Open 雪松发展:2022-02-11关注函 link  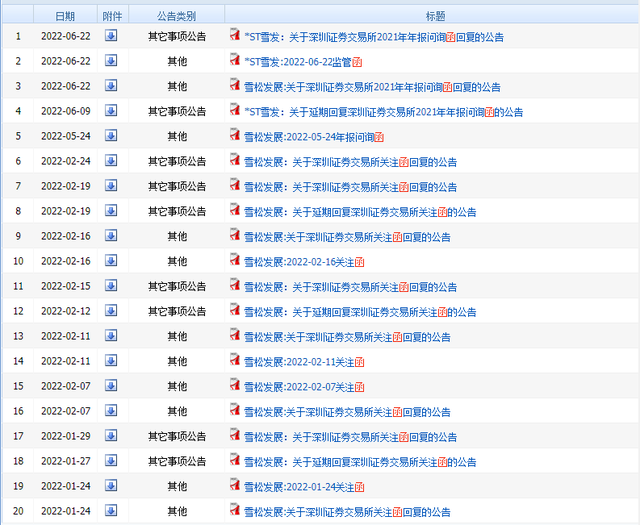(x=304, y=362)
